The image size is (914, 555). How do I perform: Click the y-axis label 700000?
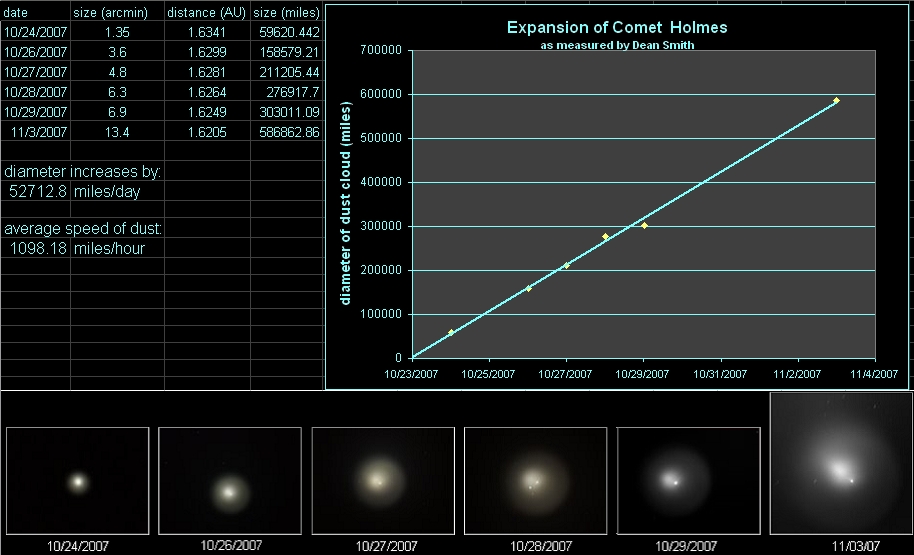(381, 50)
